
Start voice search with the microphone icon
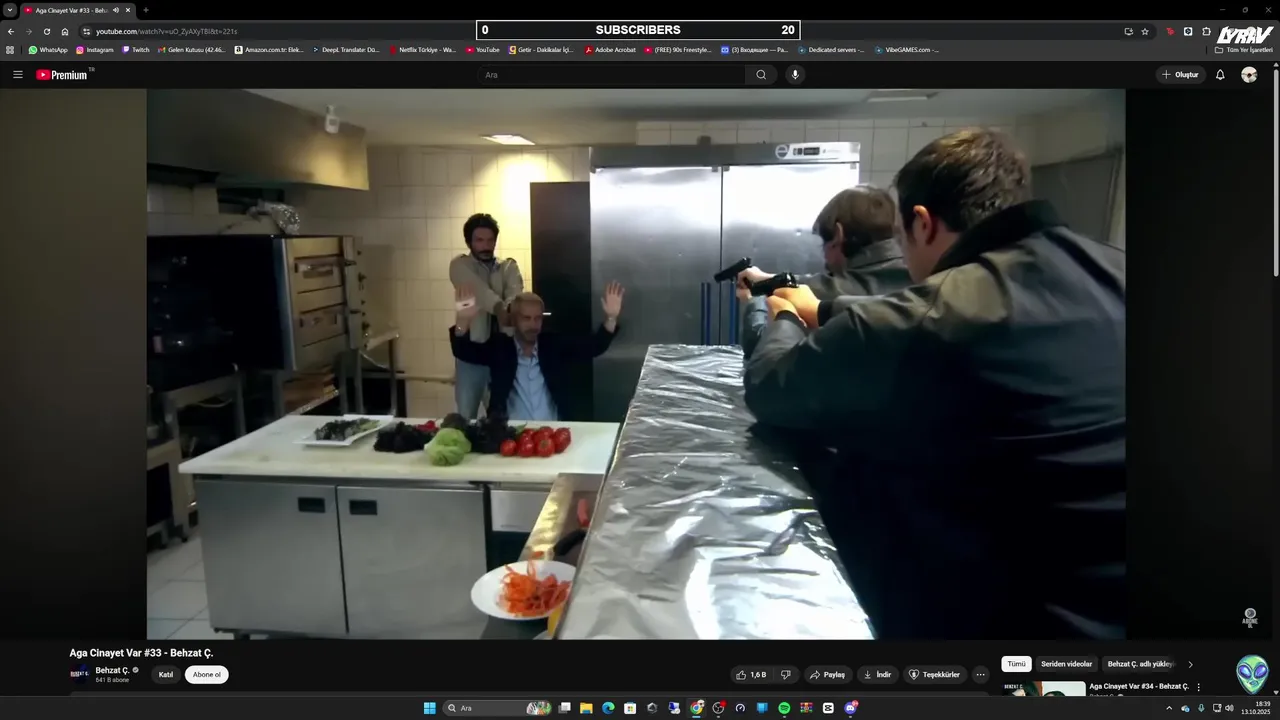pyautogui.click(x=795, y=75)
